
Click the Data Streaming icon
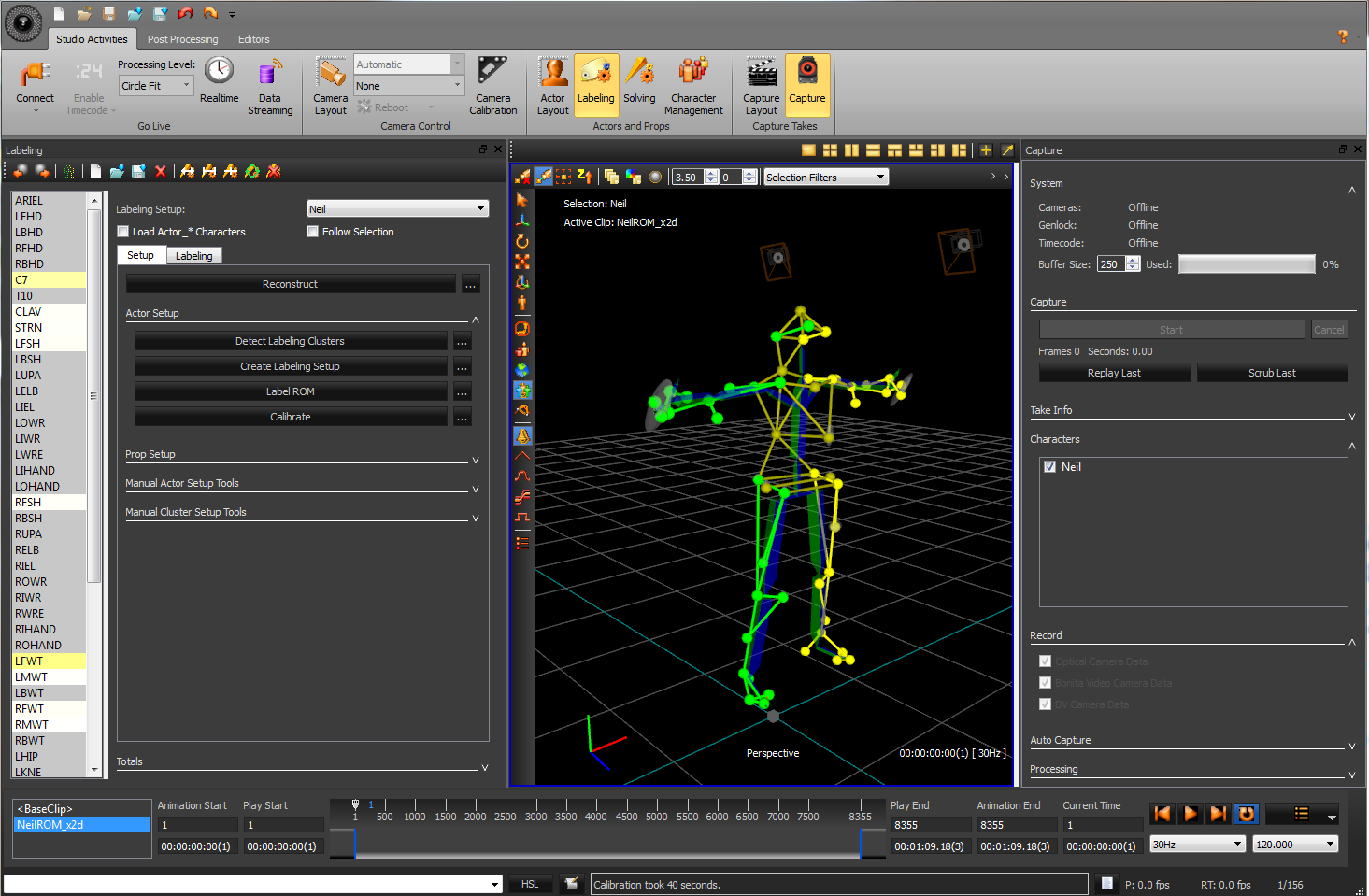tap(270, 73)
